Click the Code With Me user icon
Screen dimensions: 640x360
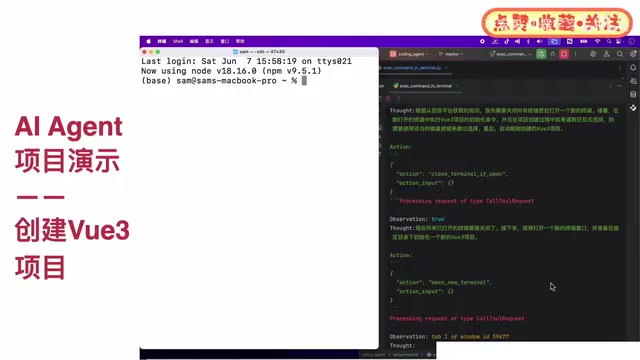pos(607,54)
